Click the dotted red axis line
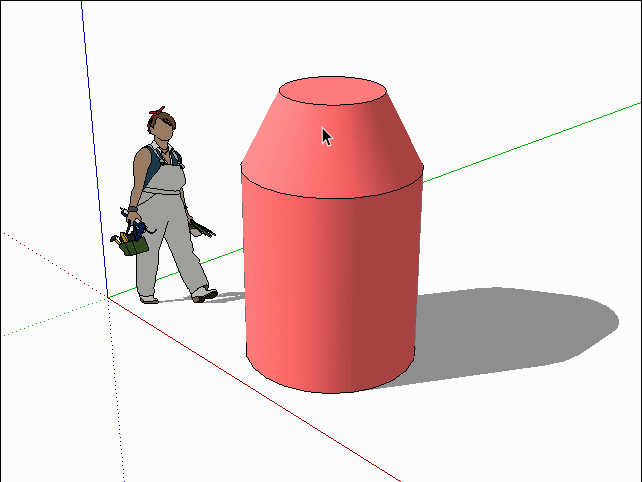The width and height of the screenshot is (642, 482). click(x=50, y=263)
